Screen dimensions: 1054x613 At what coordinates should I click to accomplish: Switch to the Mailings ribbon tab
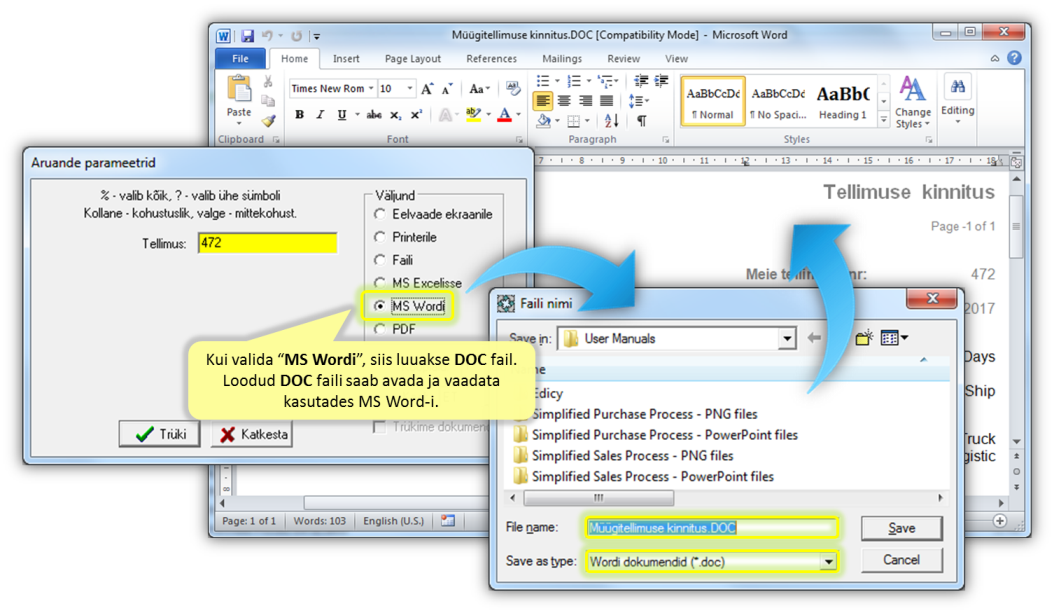[562, 58]
